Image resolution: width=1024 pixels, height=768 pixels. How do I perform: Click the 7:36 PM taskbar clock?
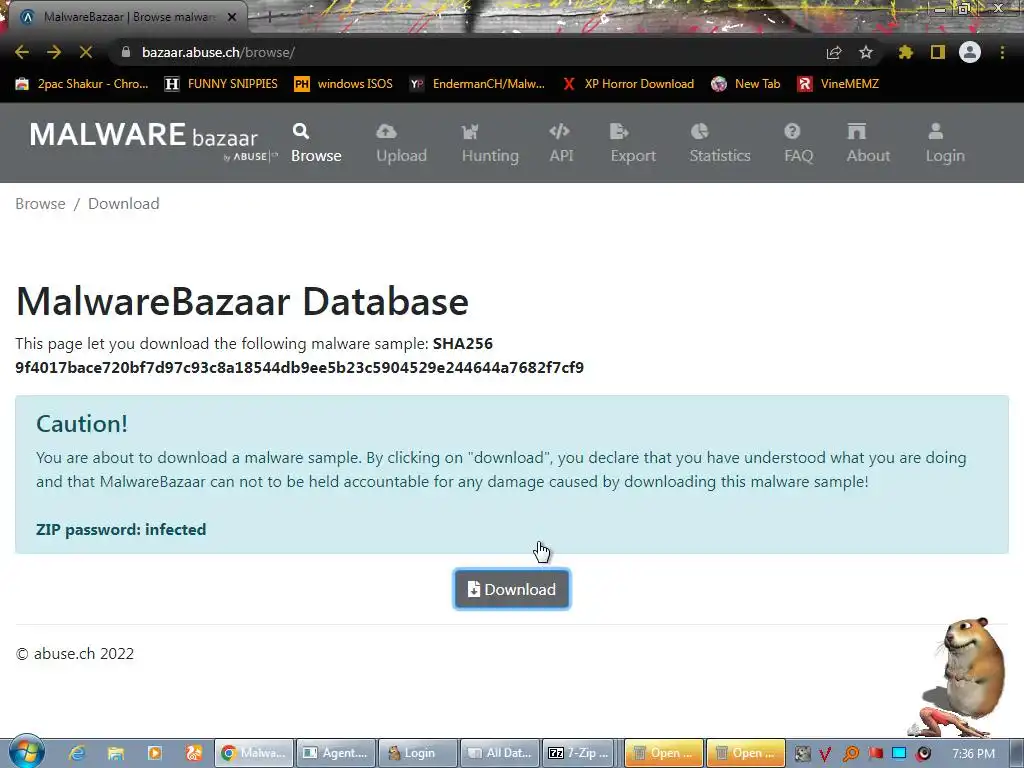pyautogui.click(x=973, y=754)
